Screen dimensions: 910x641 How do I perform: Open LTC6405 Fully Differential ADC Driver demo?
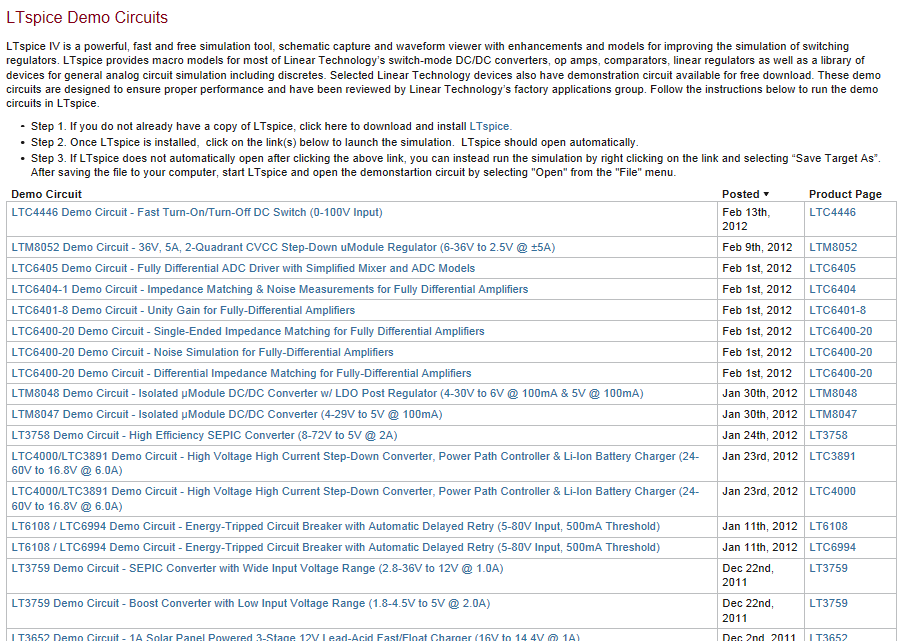[243, 268]
